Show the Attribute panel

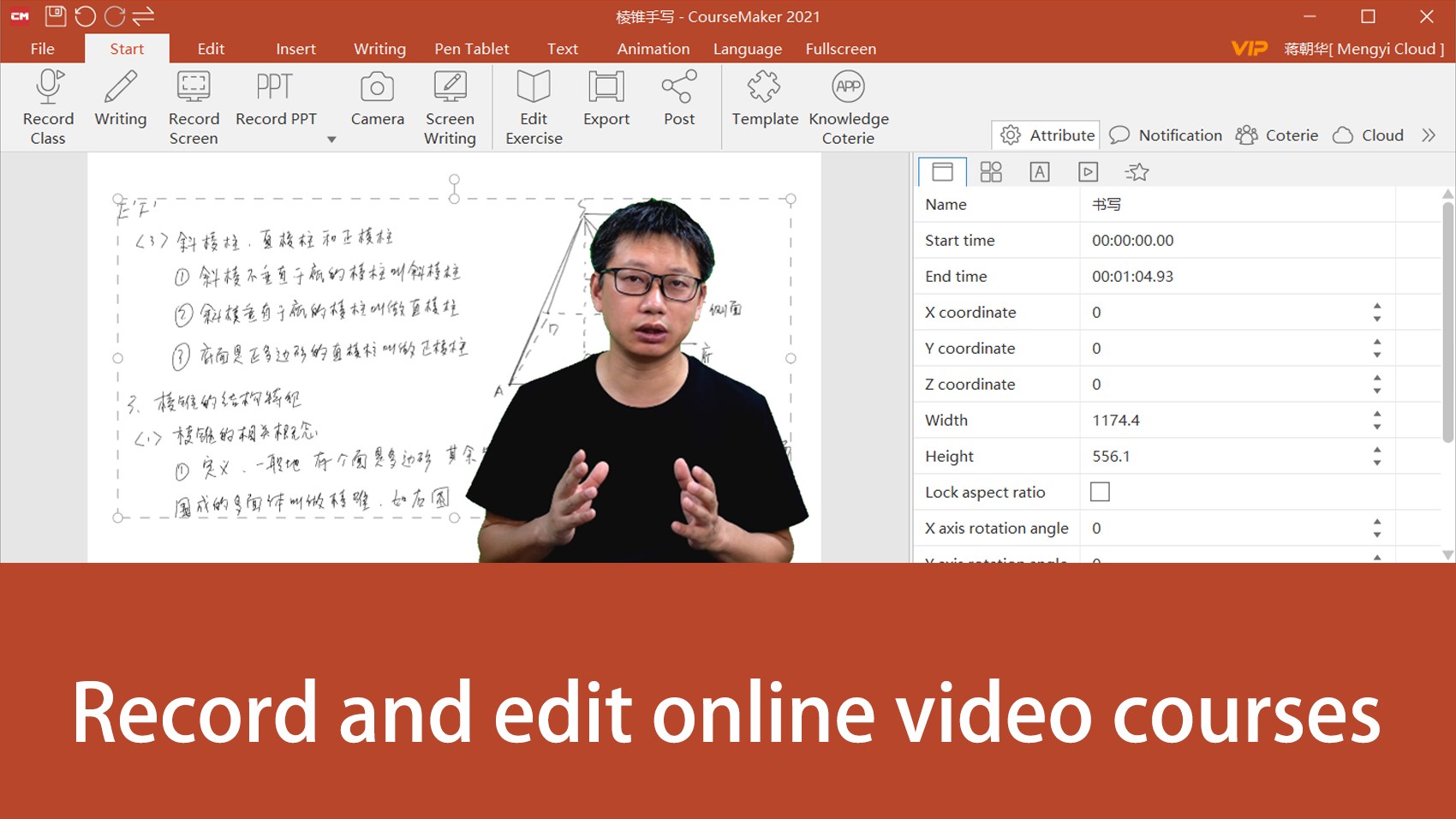(1047, 135)
